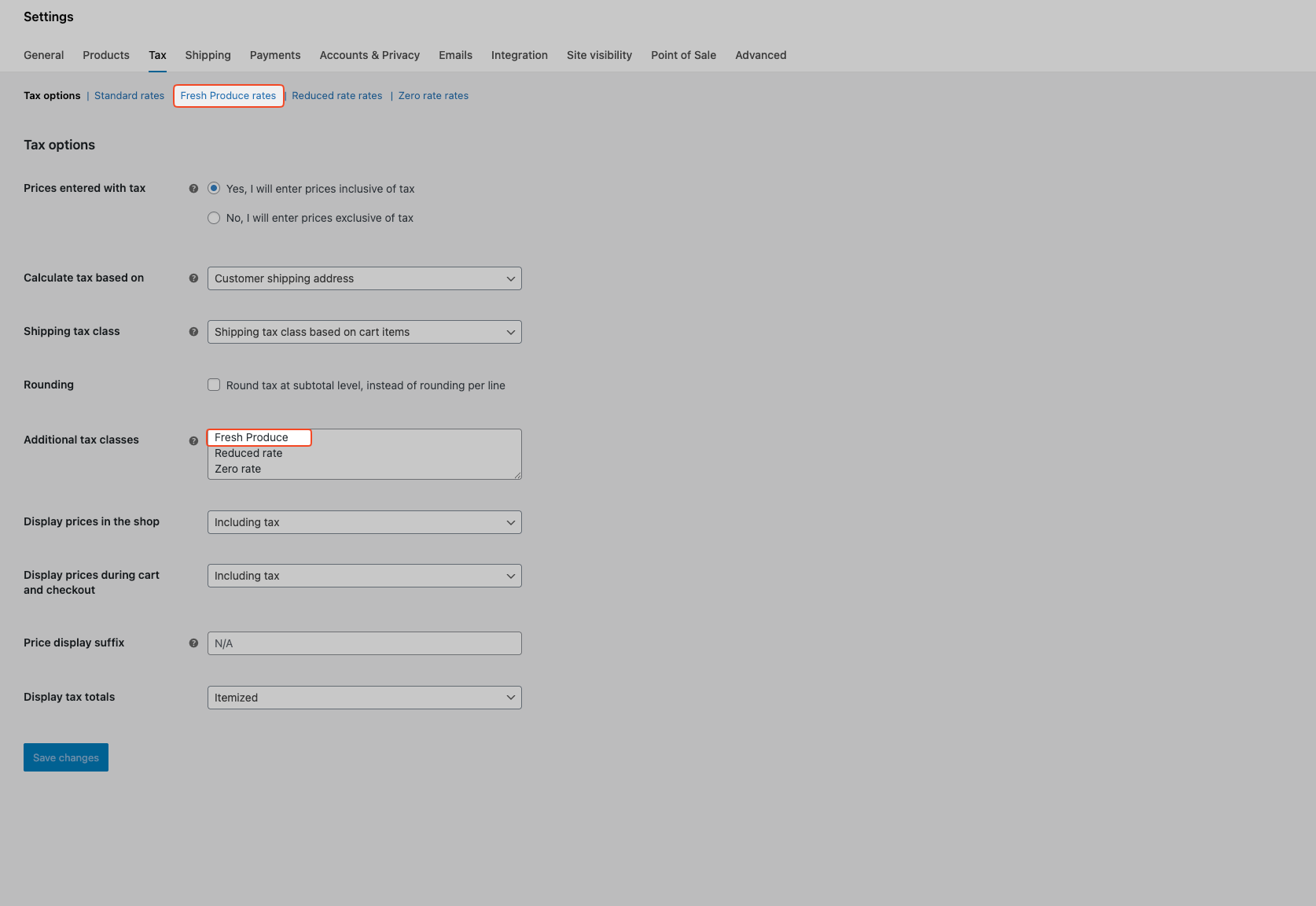Viewport: 1316px width, 906px height.
Task: Click help icon beside Prices entered with tax
Action: tap(193, 189)
